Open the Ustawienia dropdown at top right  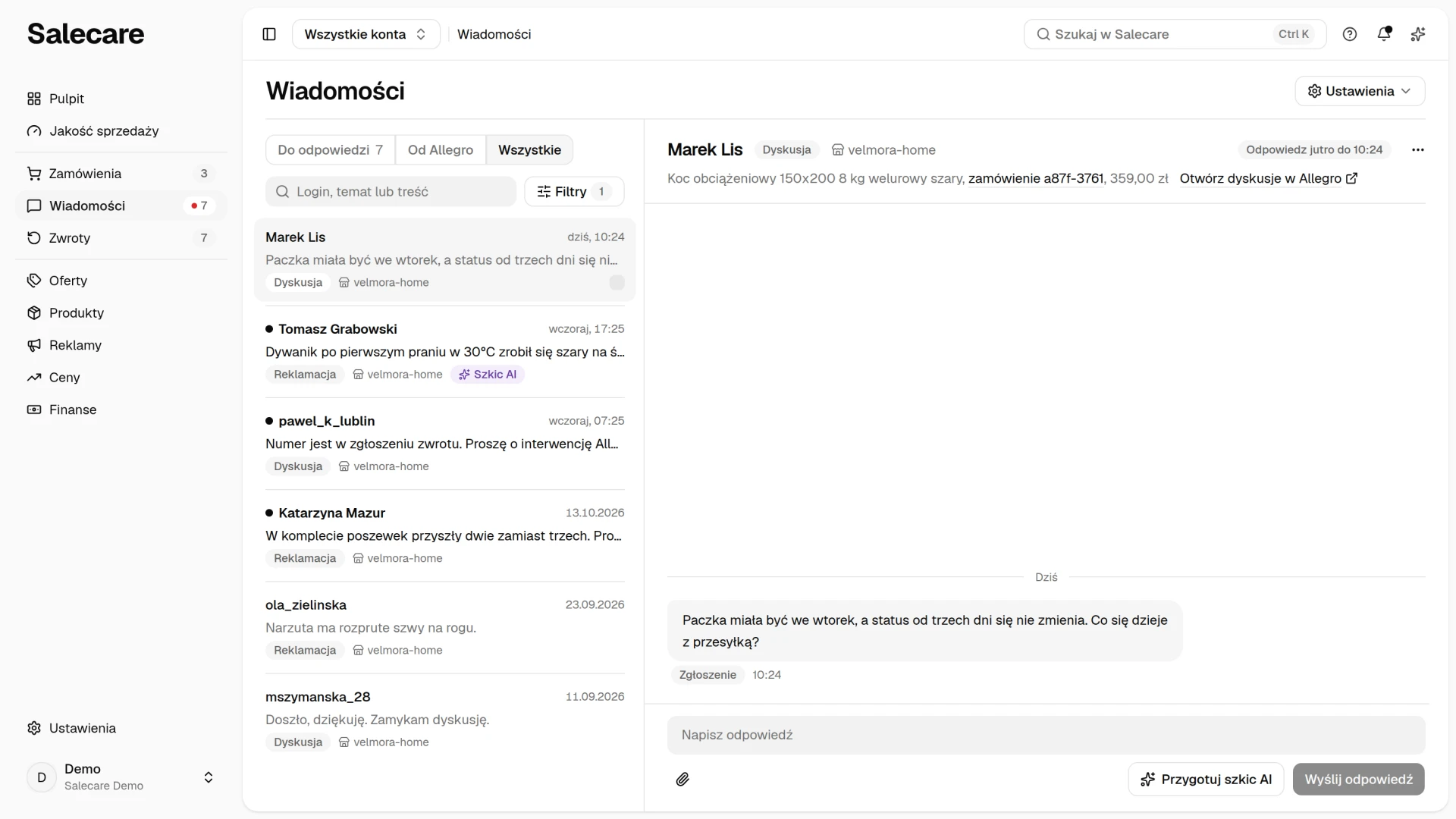tap(1360, 91)
